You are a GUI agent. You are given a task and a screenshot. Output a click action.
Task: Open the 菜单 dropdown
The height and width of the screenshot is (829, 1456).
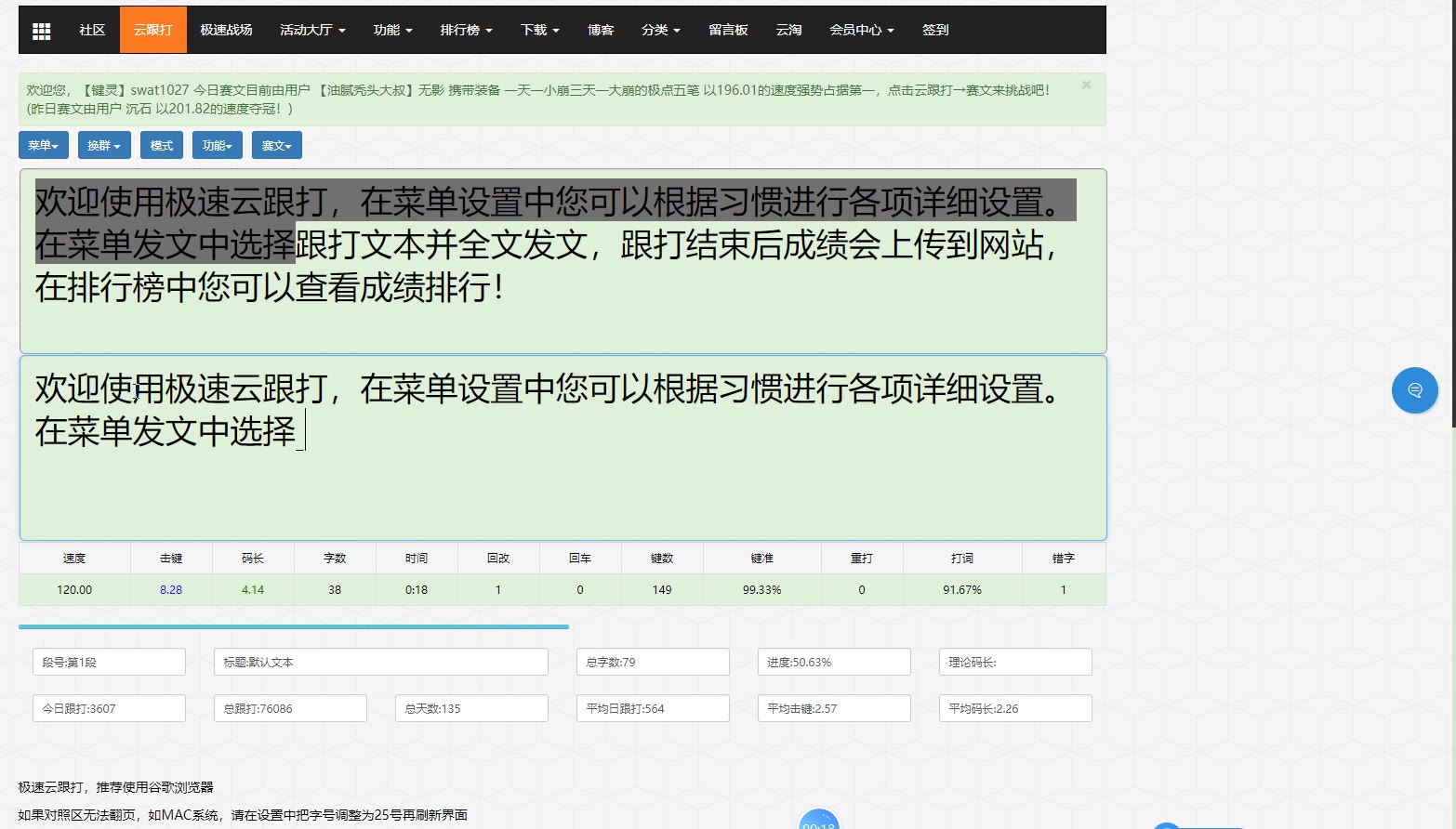pos(43,145)
